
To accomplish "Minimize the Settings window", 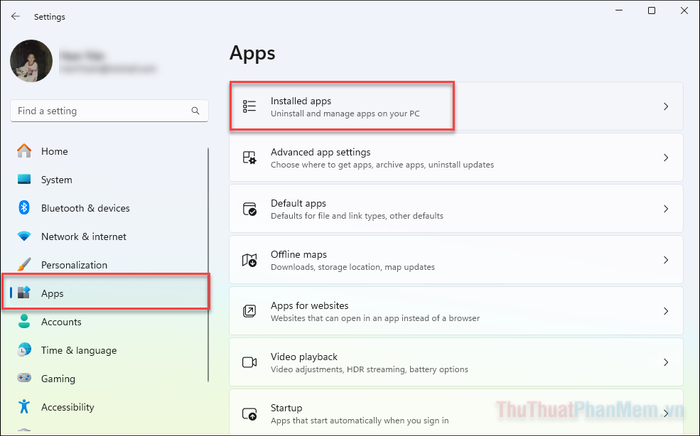I will point(619,10).
